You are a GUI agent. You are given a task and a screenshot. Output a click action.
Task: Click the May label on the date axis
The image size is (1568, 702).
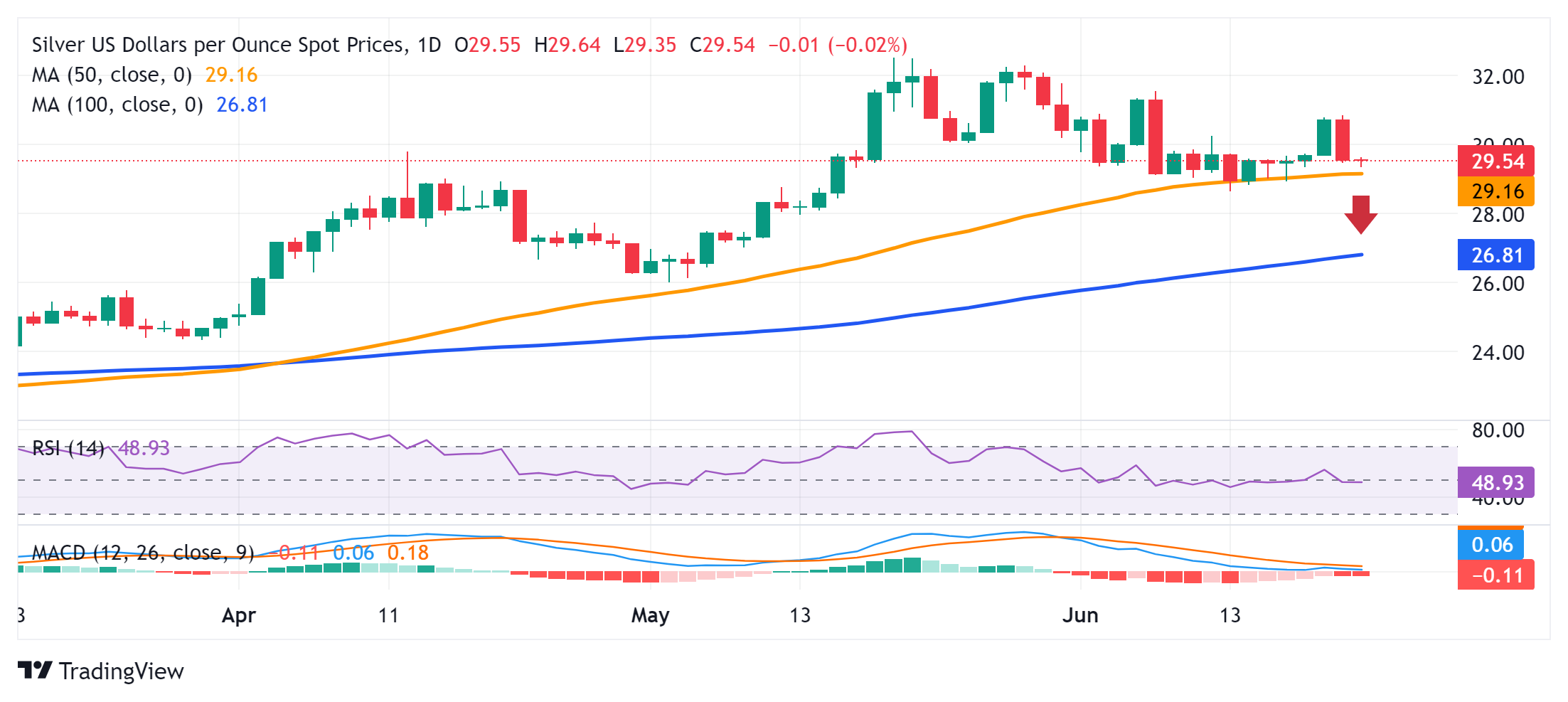pyautogui.click(x=650, y=615)
